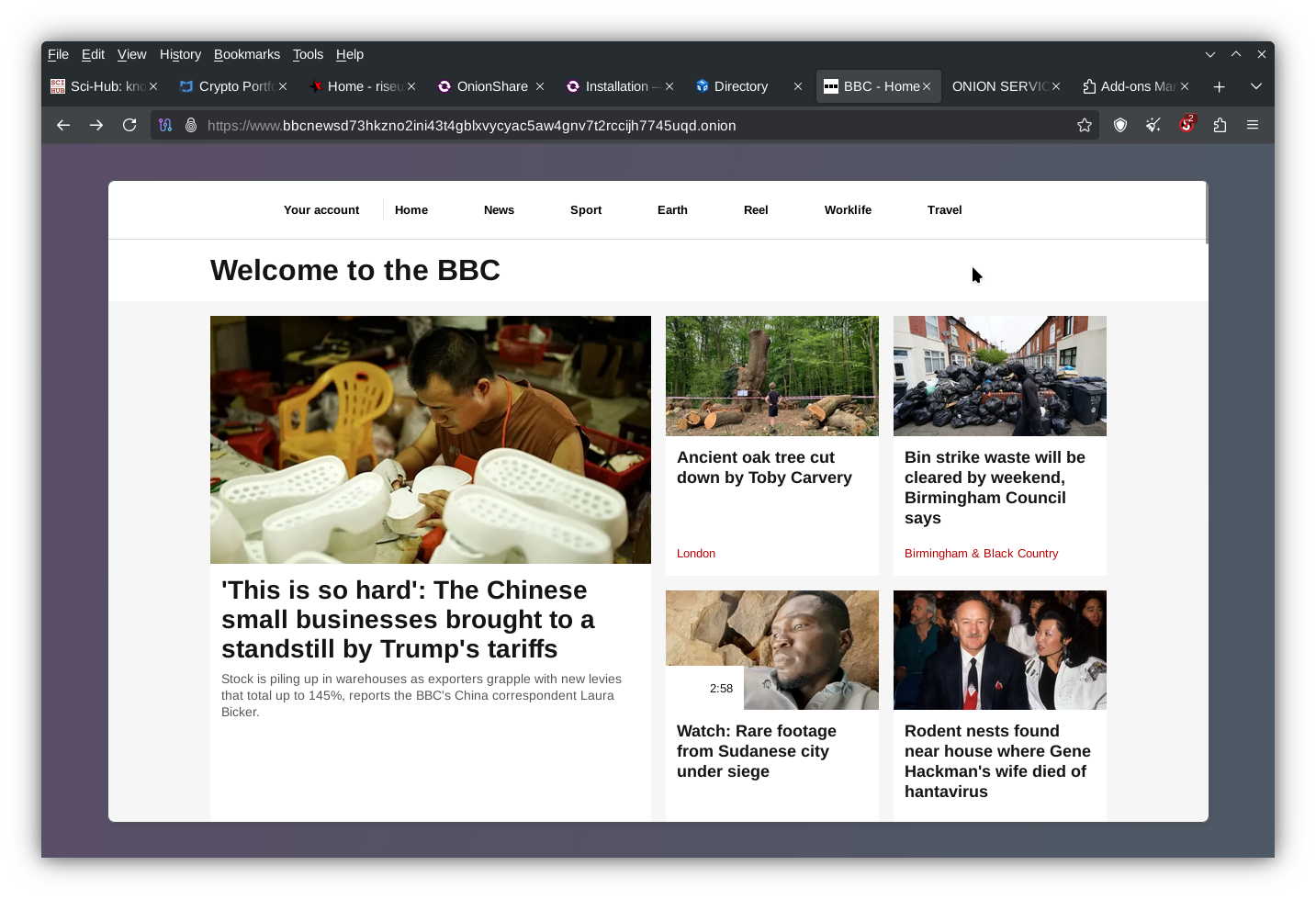Open the Reel section link
The width and height of the screenshot is (1316, 899).
pos(756,210)
